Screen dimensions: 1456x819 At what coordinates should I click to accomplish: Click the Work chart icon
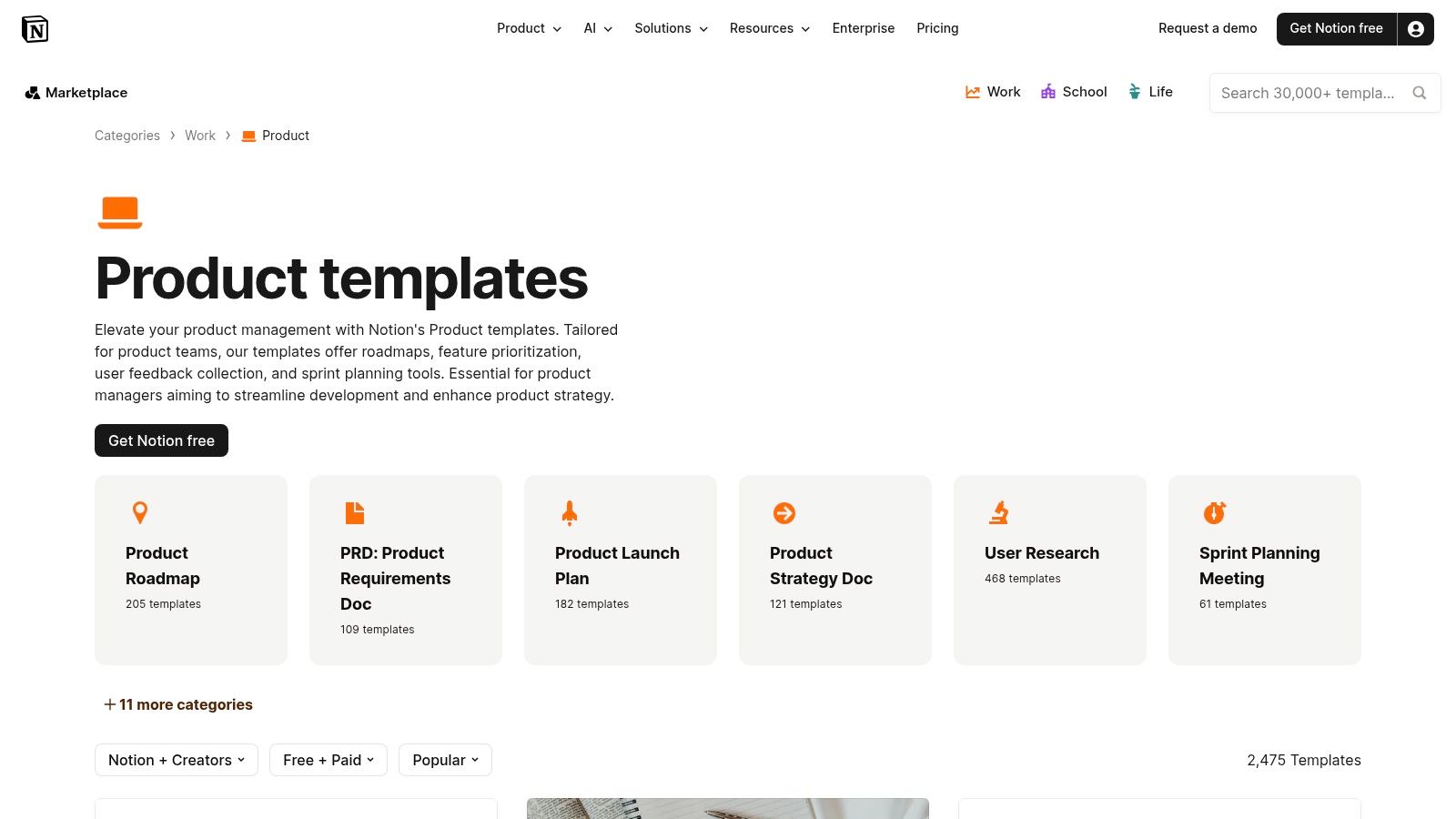click(973, 92)
